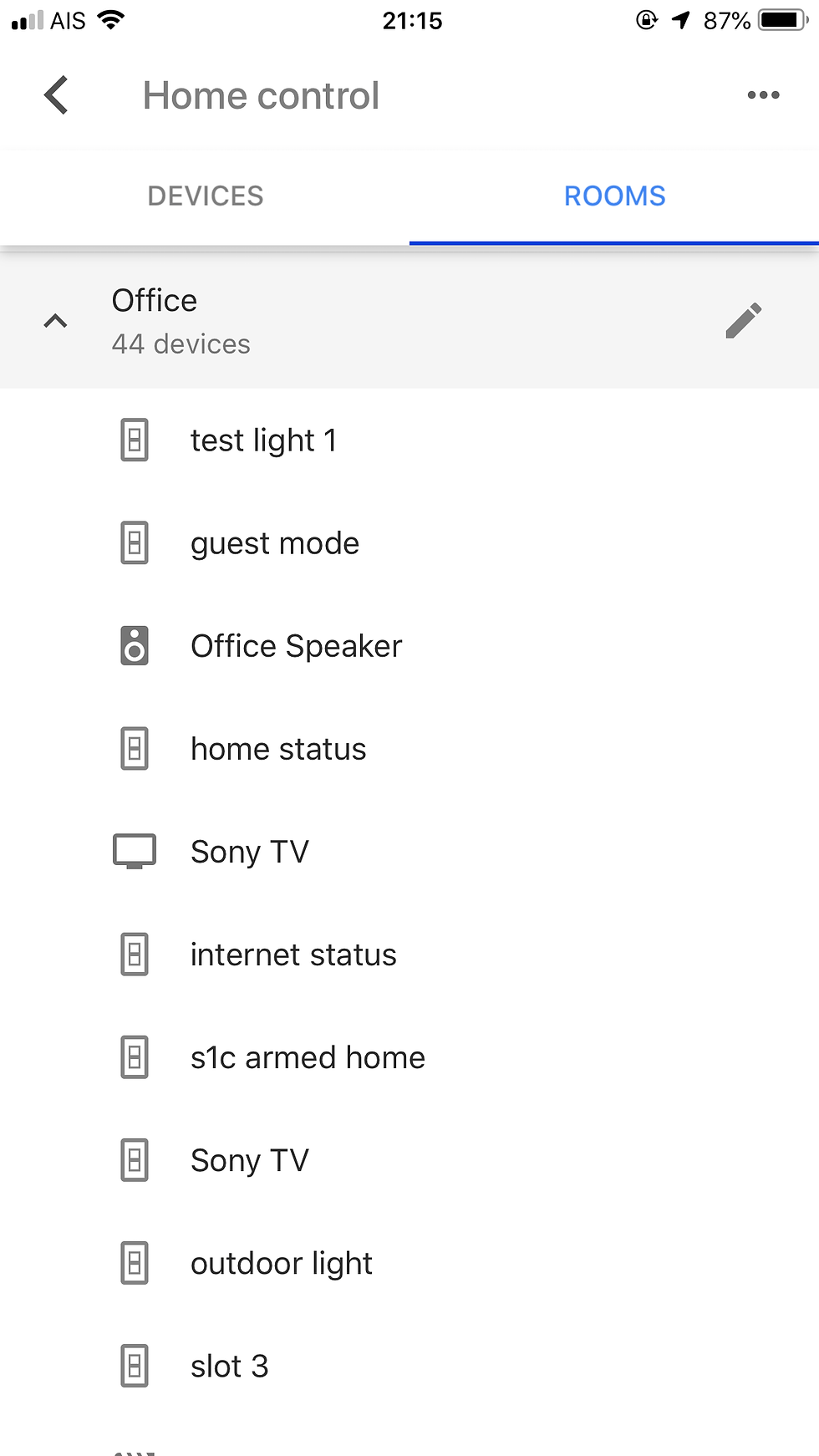The image size is (819, 1456).
Task: Switch to the Devices tab
Action: 206,196
